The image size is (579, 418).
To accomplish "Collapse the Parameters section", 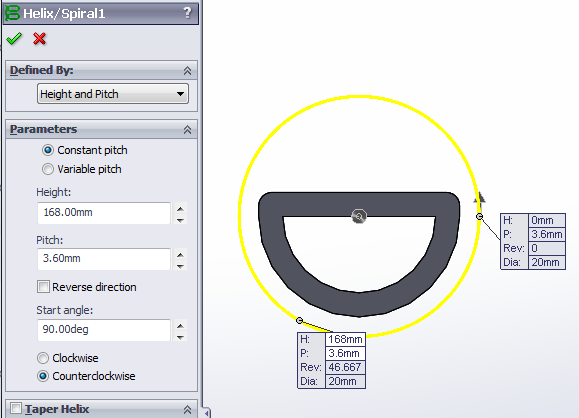I will (187, 130).
